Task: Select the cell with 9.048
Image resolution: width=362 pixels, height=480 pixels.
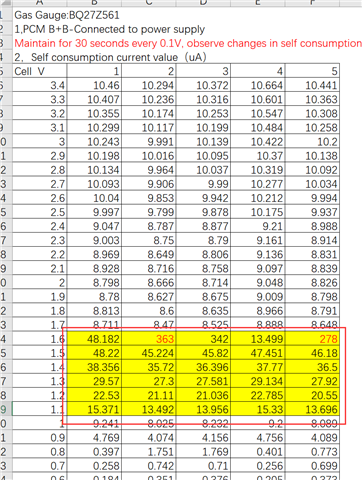Action: [258, 282]
